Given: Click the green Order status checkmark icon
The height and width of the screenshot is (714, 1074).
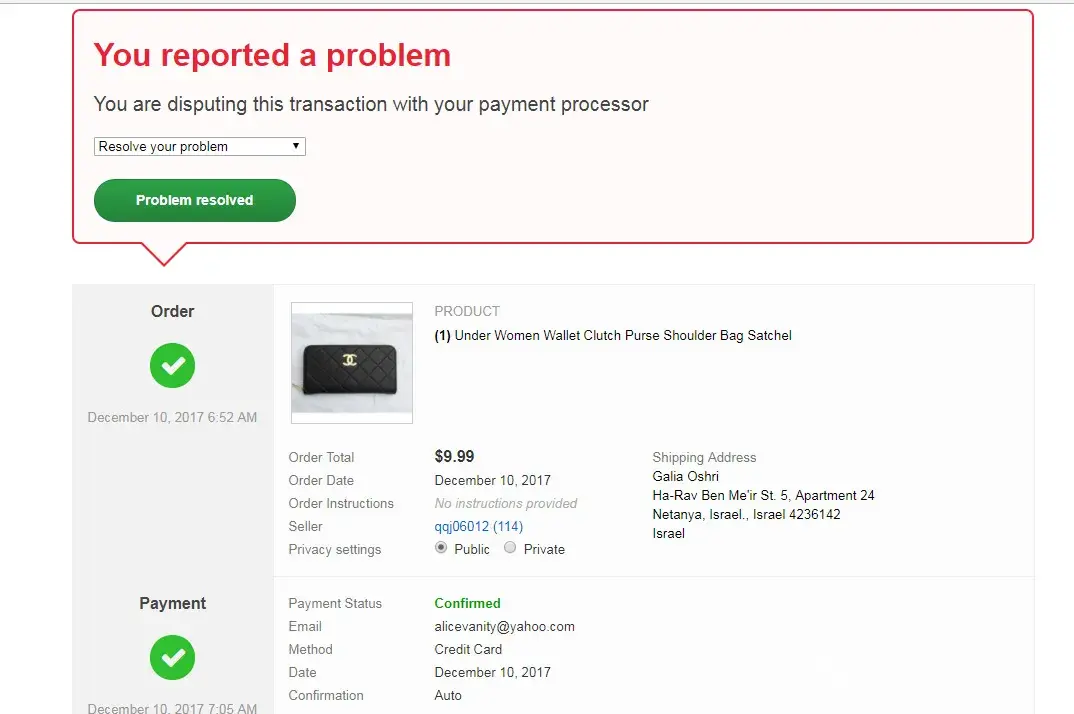Looking at the screenshot, I should [x=173, y=365].
